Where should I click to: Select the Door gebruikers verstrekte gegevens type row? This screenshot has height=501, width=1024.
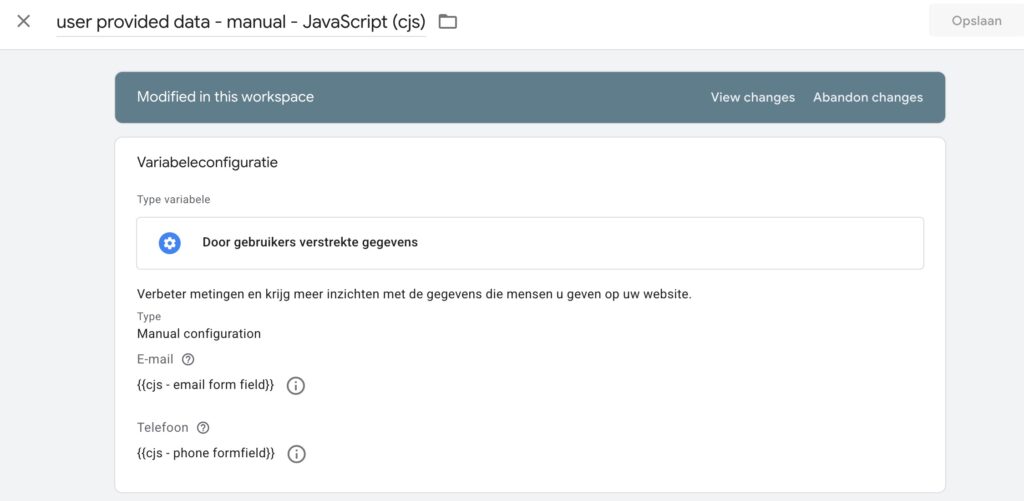[530, 243]
